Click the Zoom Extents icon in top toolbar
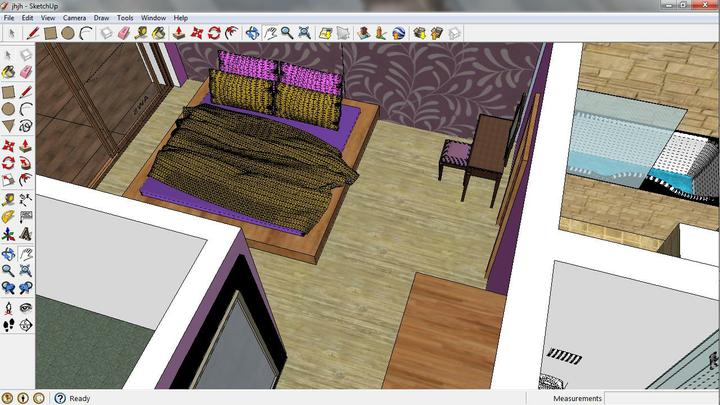The height and width of the screenshot is (405, 720). (x=305, y=33)
